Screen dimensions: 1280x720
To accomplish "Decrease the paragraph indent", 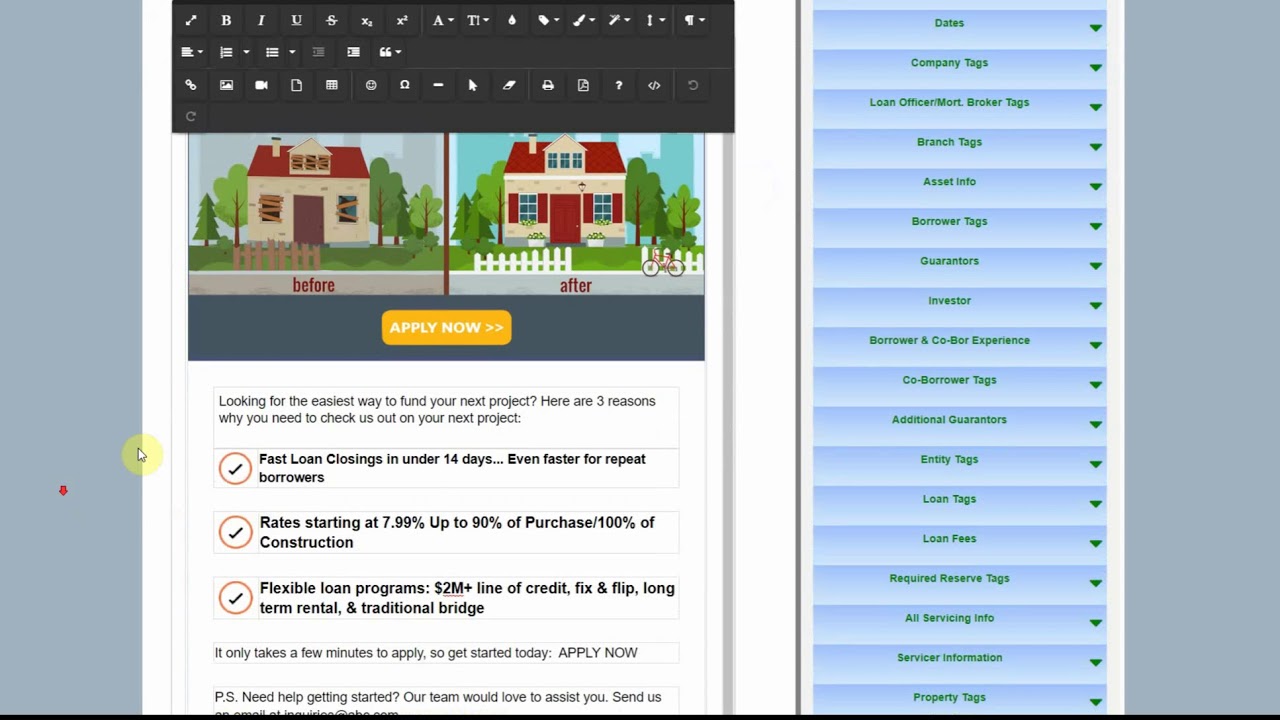I will point(318,52).
